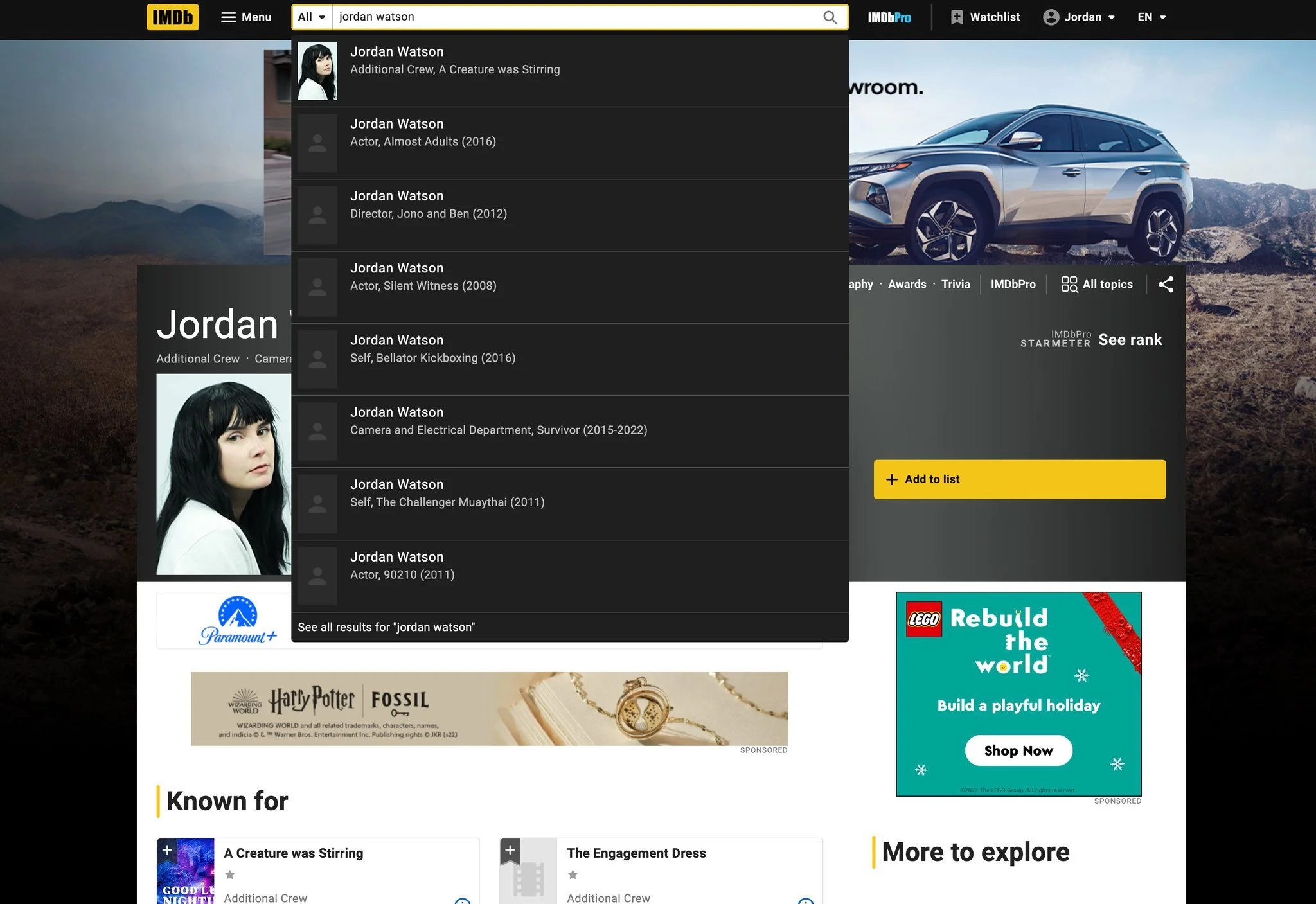The width and height of the screenshot is (1316, 904).
Task: Click Shop Now in the LEGO ad
Action: point(1018,750)
